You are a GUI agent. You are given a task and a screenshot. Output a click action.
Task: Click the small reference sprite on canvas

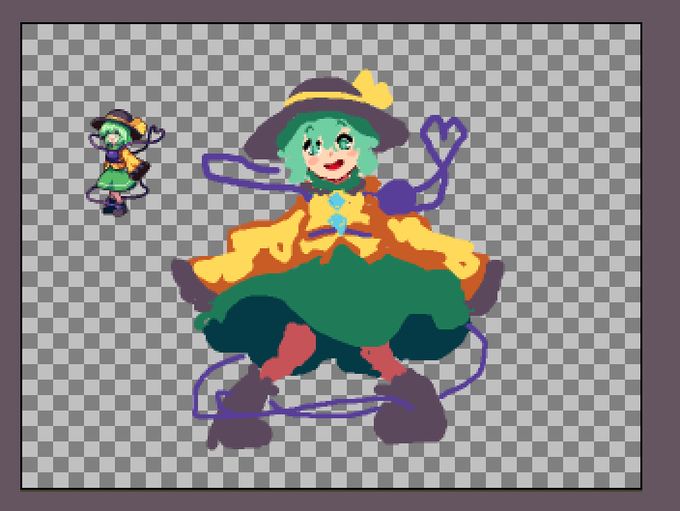point(125,163)
